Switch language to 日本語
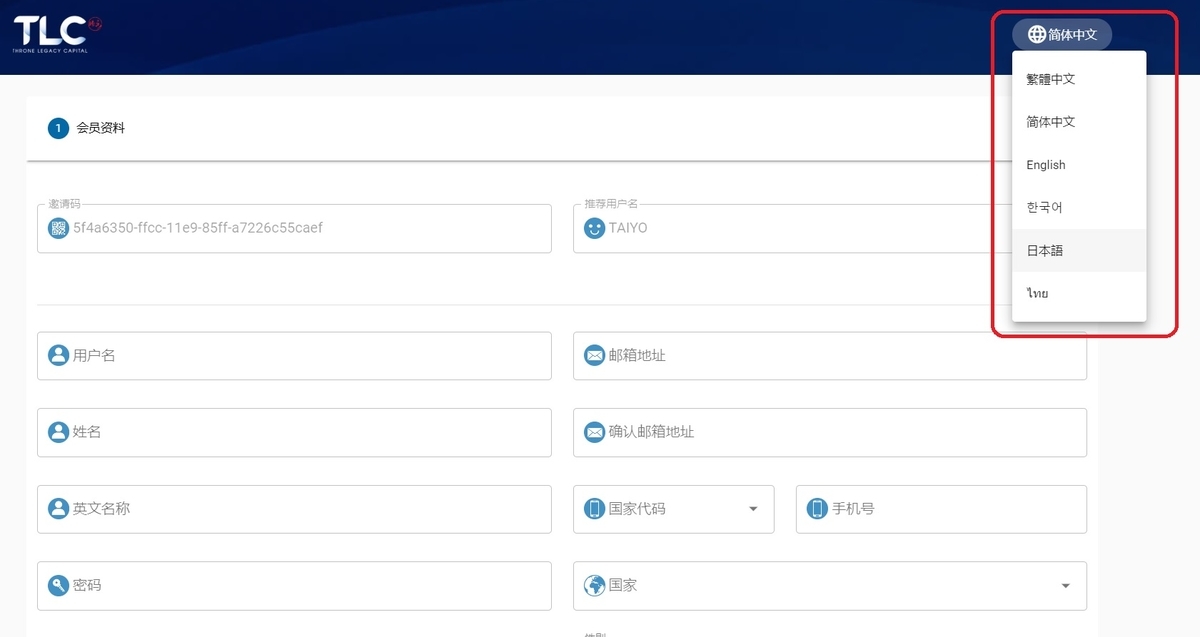This screenshot has height=637, width=1200. pyautogui.click(x=1079, y=251)
